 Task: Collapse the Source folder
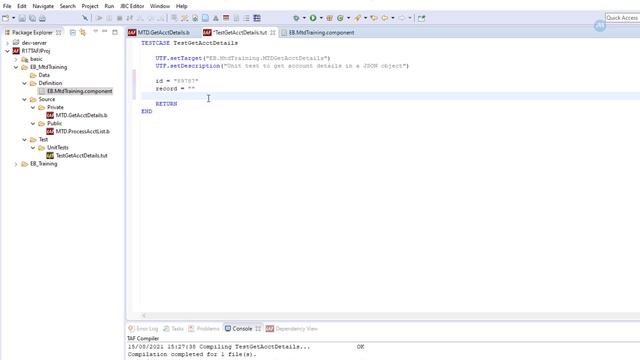click(24, 99)
